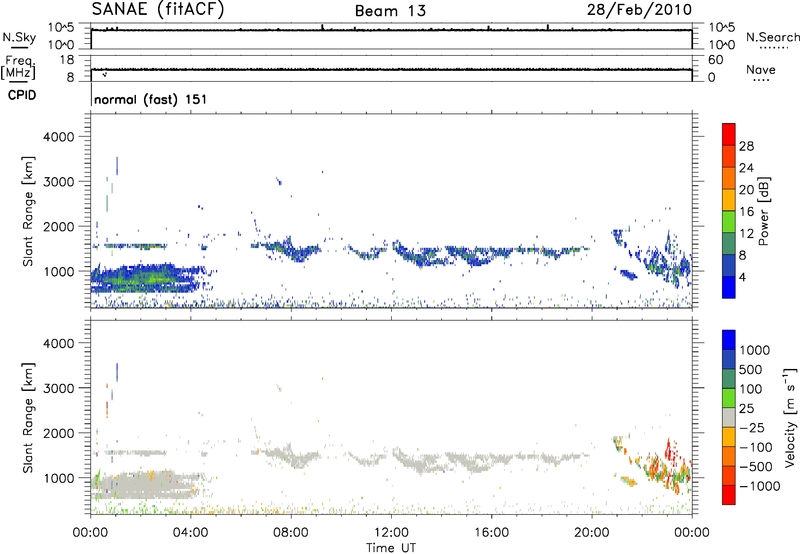Select the 1000 tick in the velocity panel
The width and height of the screenshot is (800, 554).
click(58, 477)
